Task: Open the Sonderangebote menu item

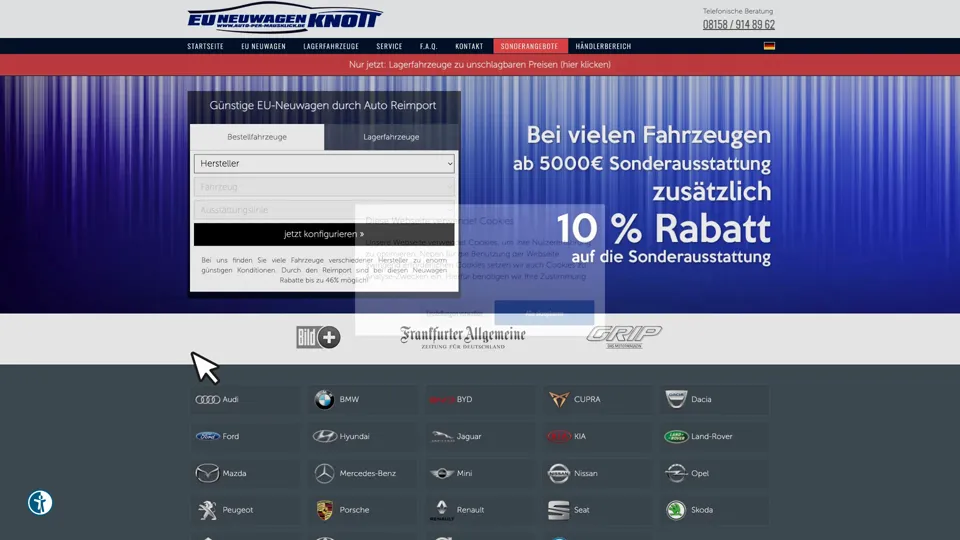Action: tap(530, 46)
